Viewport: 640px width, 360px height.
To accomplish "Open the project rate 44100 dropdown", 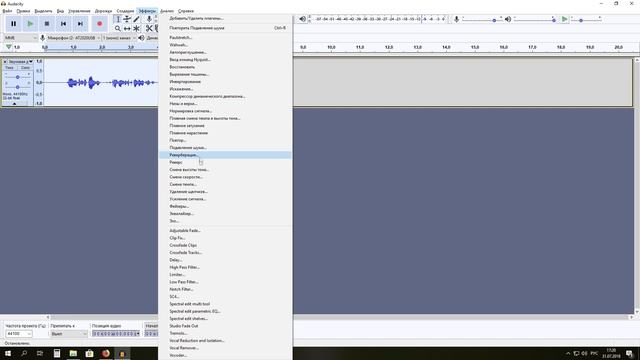I will 18,333.
